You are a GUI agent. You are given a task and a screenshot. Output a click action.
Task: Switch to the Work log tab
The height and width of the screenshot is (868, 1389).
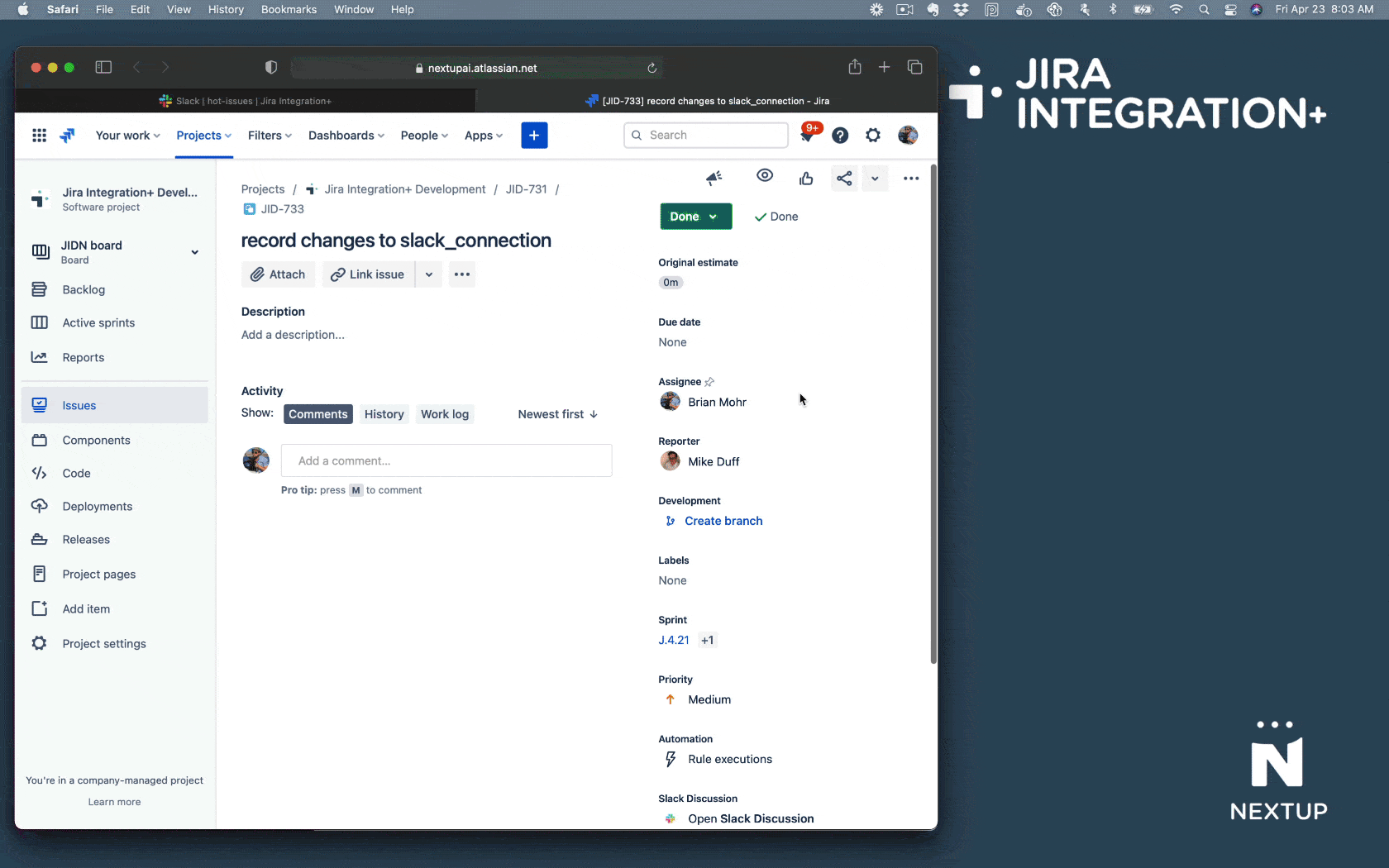coord(445,414)
